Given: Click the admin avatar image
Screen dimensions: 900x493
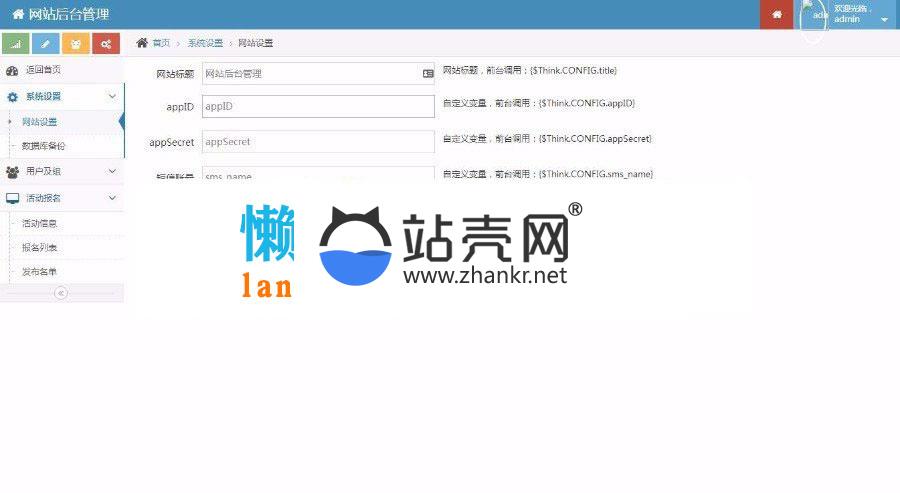Looking at the screenshot, I should 813,15.
